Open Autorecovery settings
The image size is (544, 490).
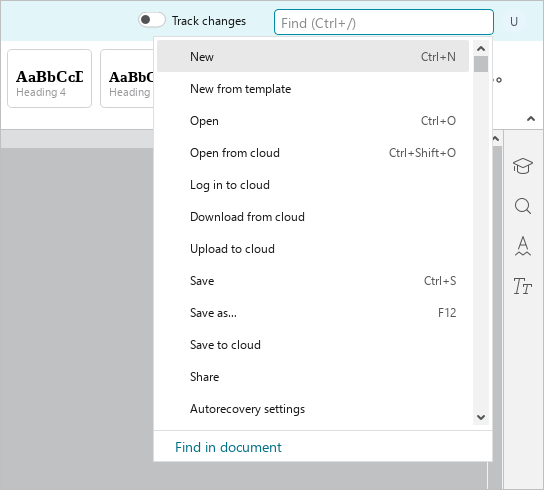(x=313, y=409)
